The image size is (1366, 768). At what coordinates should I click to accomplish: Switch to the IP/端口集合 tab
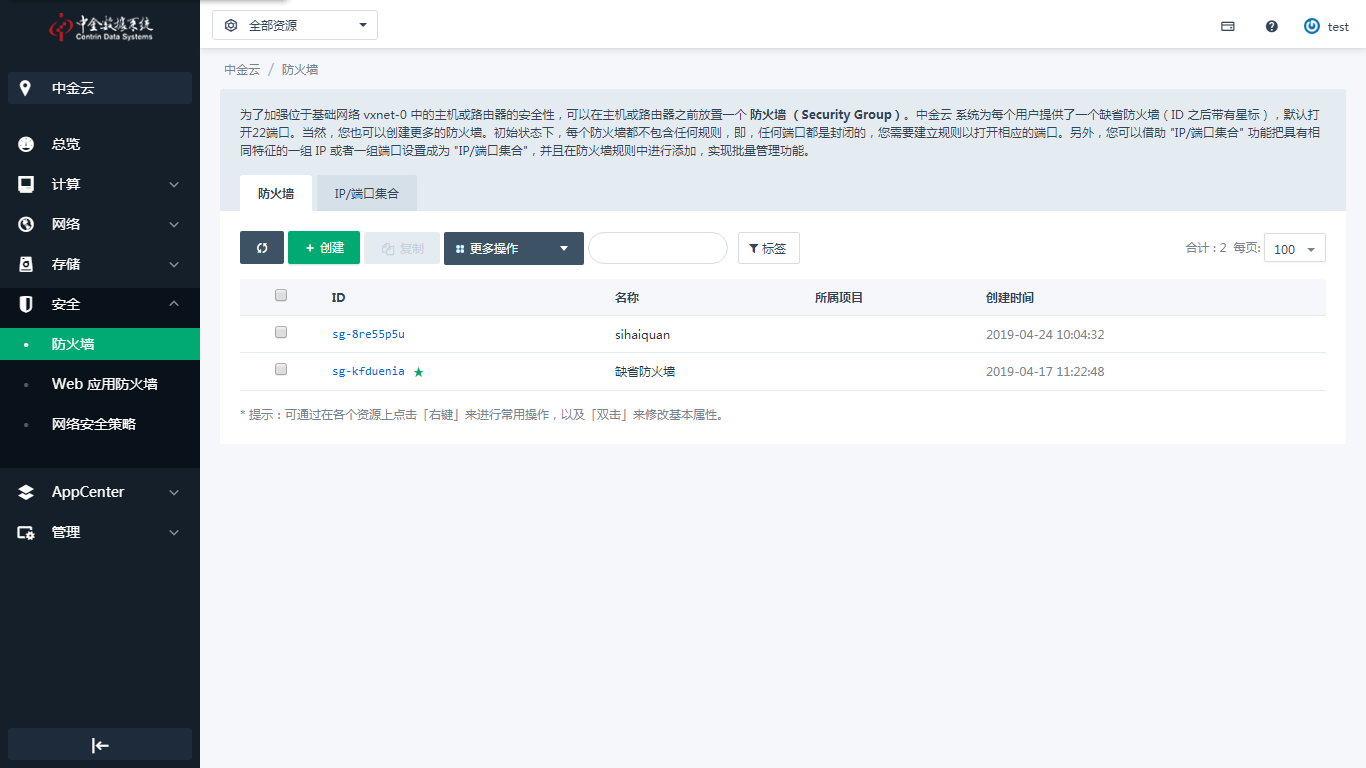[x=367, y=193]
